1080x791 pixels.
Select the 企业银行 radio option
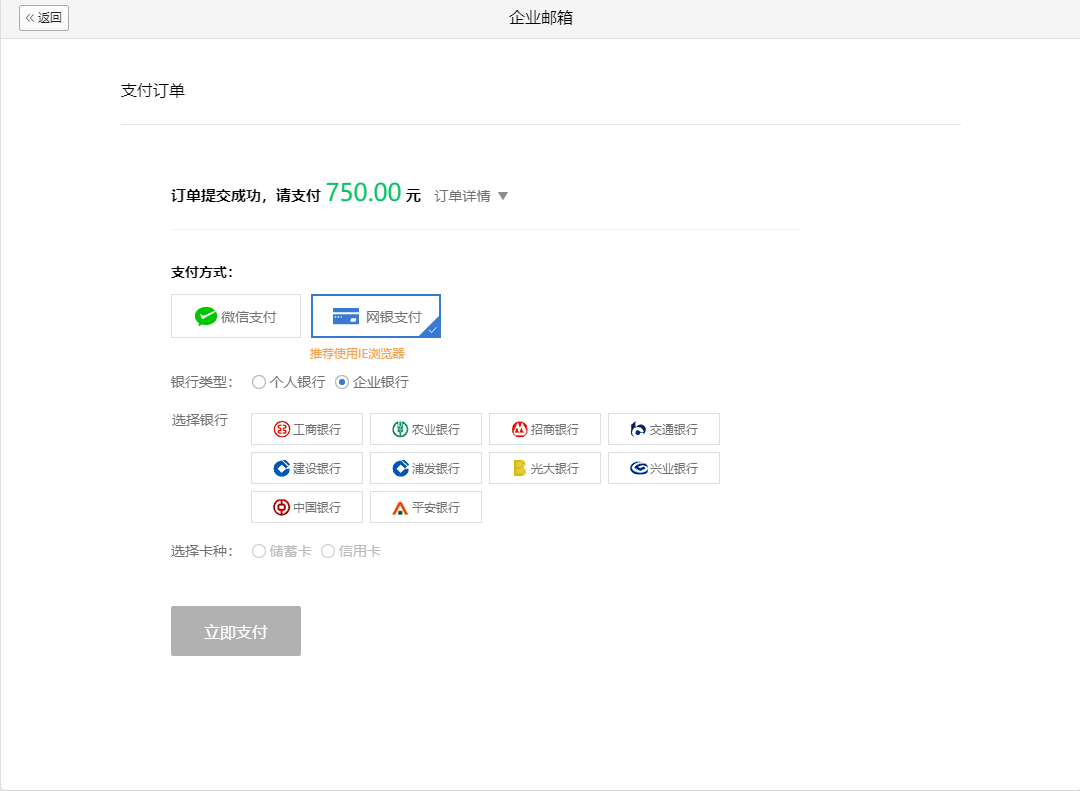click(x=341, y=381)
